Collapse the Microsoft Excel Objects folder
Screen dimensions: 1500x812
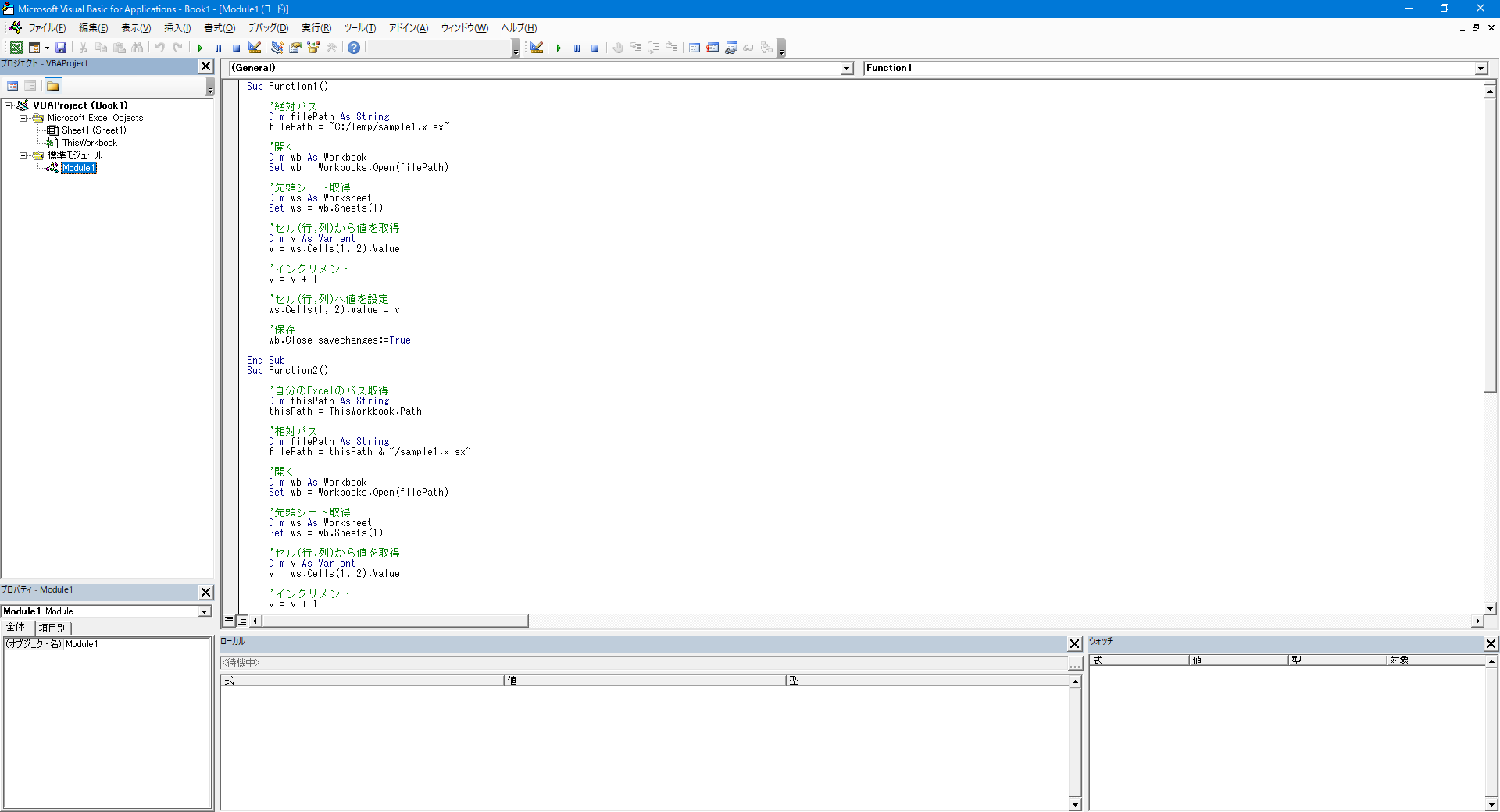tap(23, 118)
